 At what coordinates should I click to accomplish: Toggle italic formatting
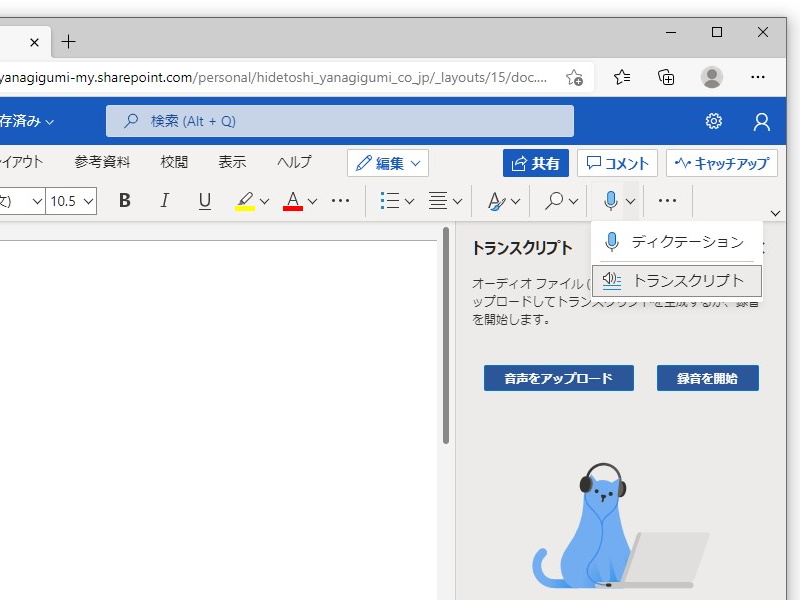click(x=164, y=201)
